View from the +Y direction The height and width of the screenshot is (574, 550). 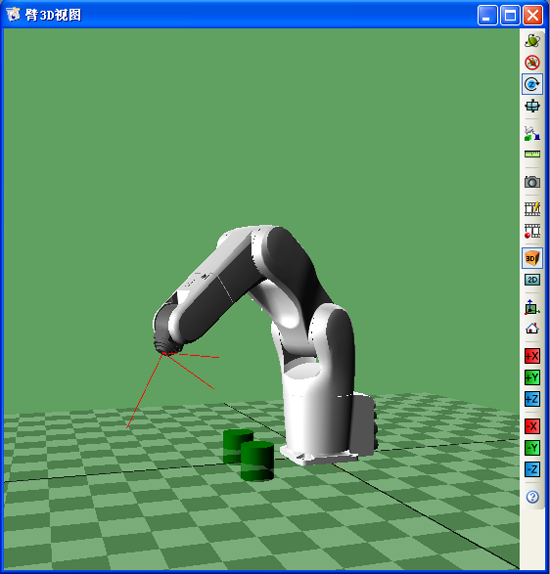532,377
